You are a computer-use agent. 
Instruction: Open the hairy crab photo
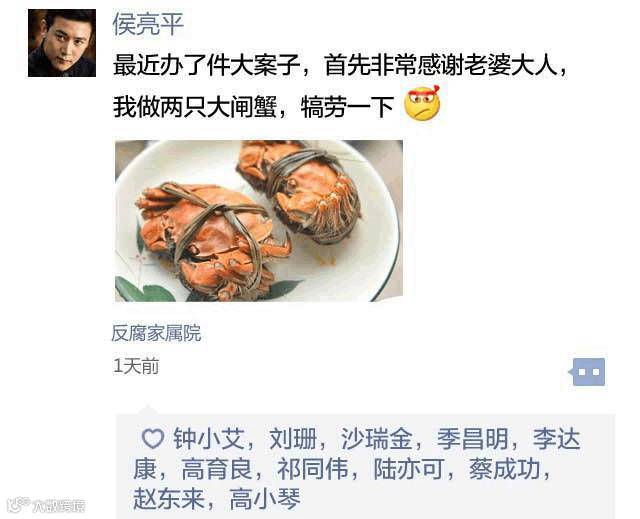click(259, 221)
